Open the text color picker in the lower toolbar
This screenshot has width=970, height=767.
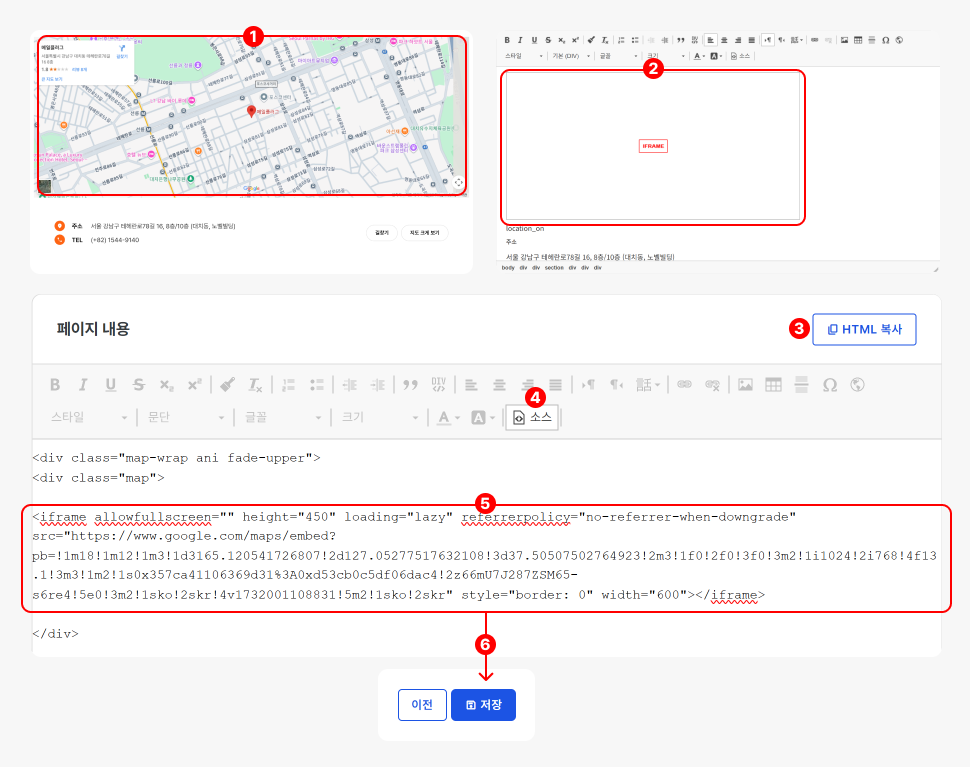[448, 418]
